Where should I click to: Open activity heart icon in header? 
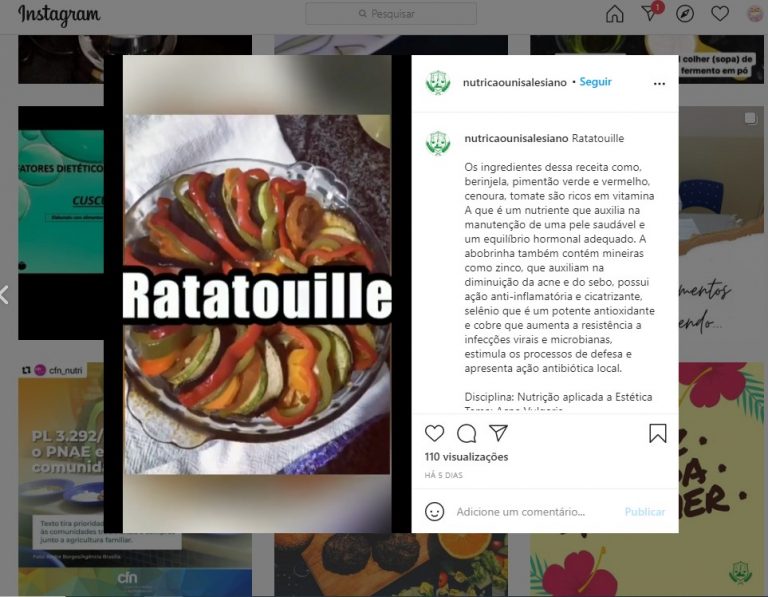pos(720,14)
